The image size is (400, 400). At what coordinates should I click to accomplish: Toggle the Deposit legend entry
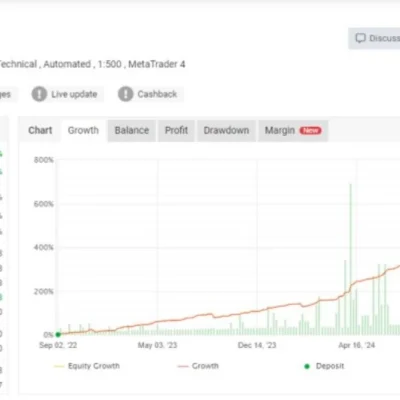point(324,366)
